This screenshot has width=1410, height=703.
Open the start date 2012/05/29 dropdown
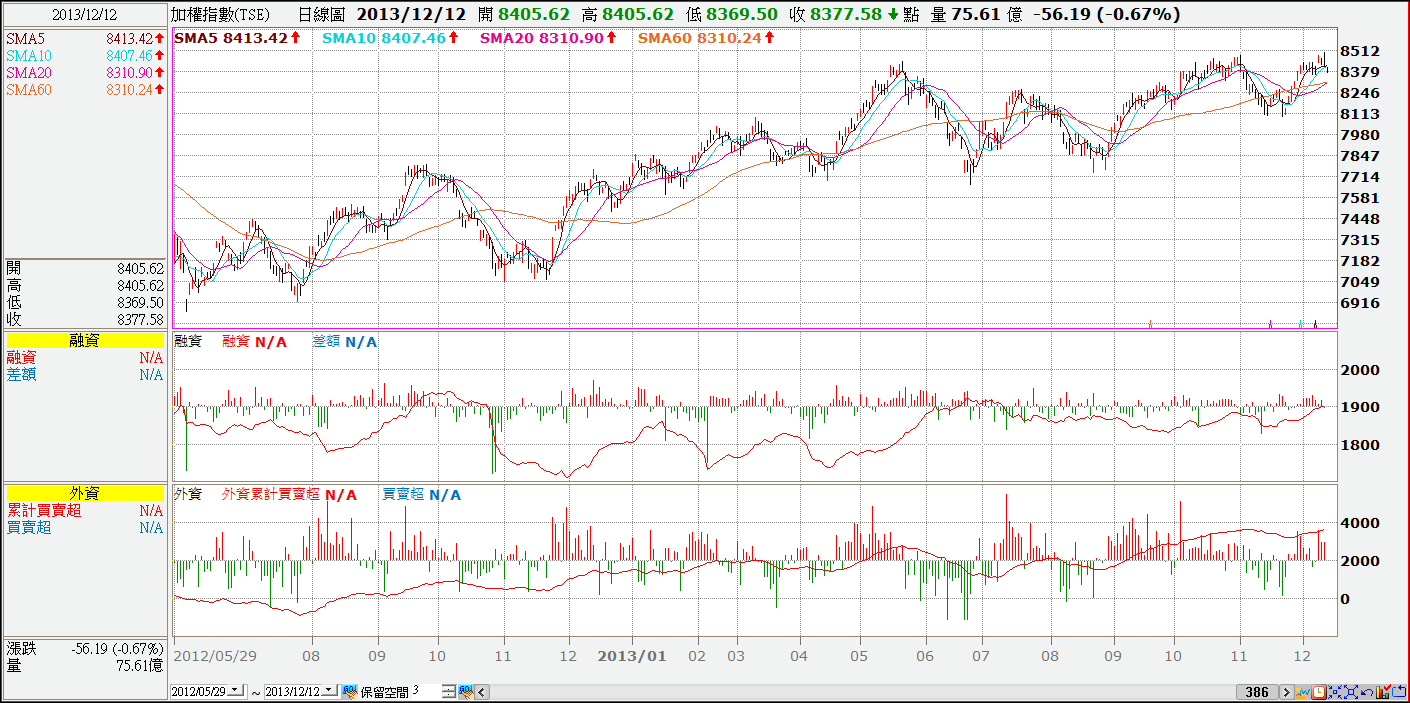[235, 691]
